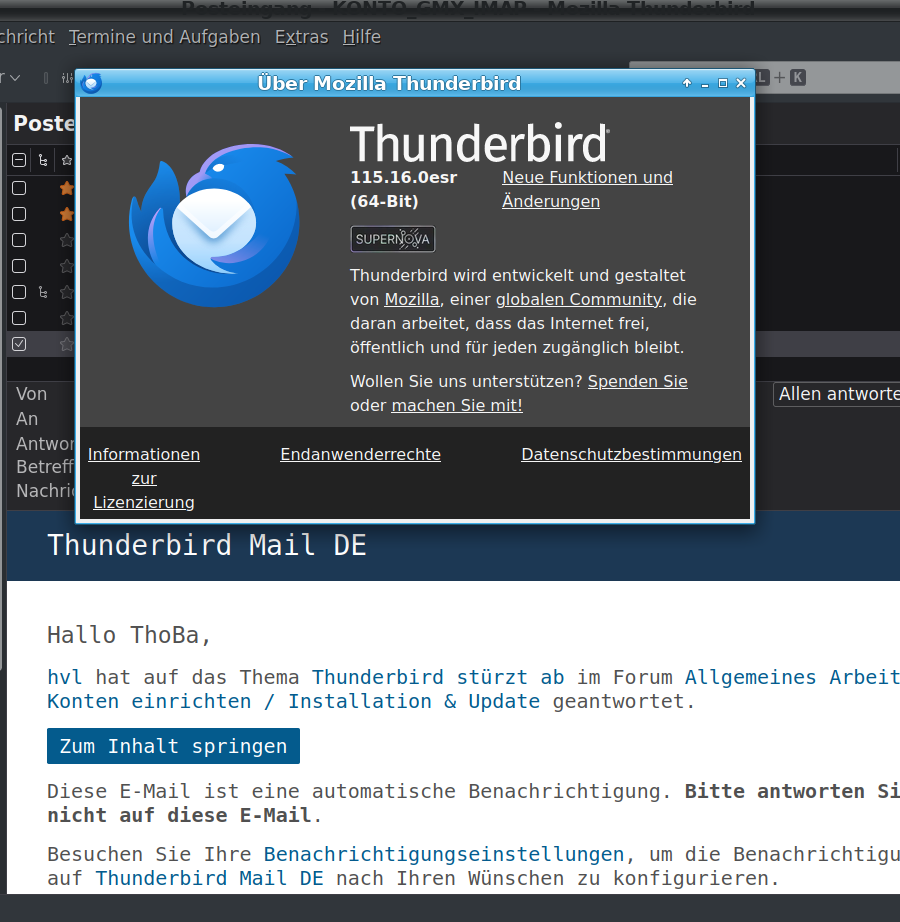Open Thunderbird Mail DE link in last paragraph
This screenshot has height=922, width=900.
(209, 878)
